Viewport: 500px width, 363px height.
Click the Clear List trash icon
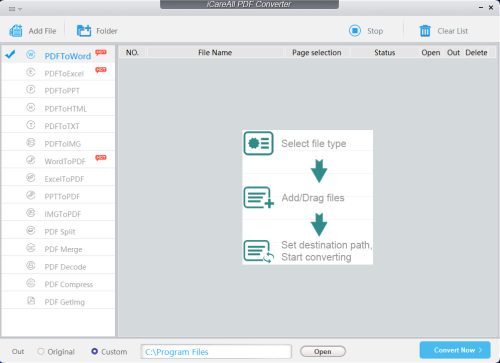coord(425,31)
